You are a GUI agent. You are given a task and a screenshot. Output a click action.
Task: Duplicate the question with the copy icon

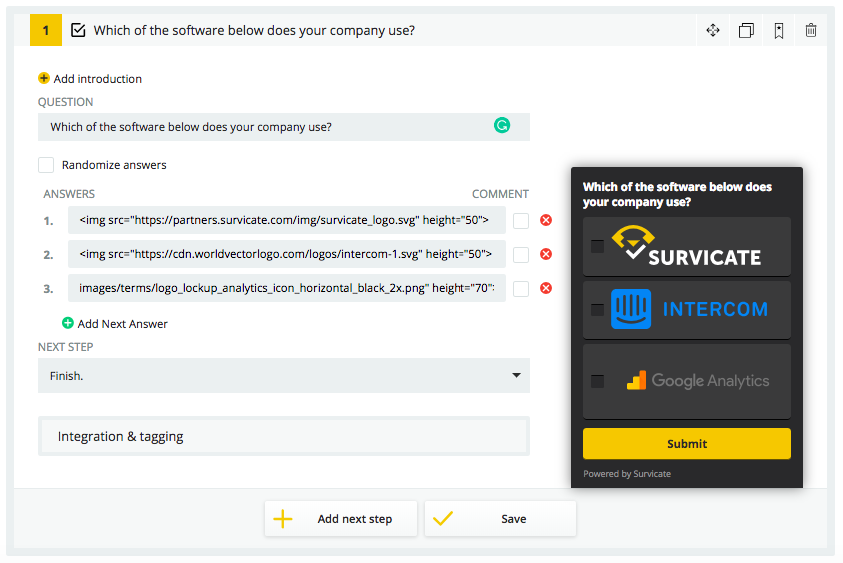point(746,30)
